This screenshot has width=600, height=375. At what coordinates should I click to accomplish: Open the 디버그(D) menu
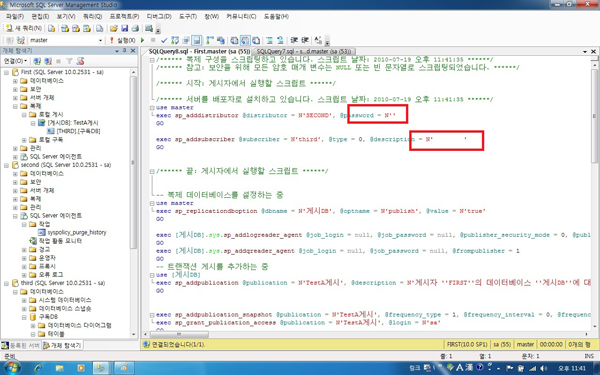tap(159, 16)
